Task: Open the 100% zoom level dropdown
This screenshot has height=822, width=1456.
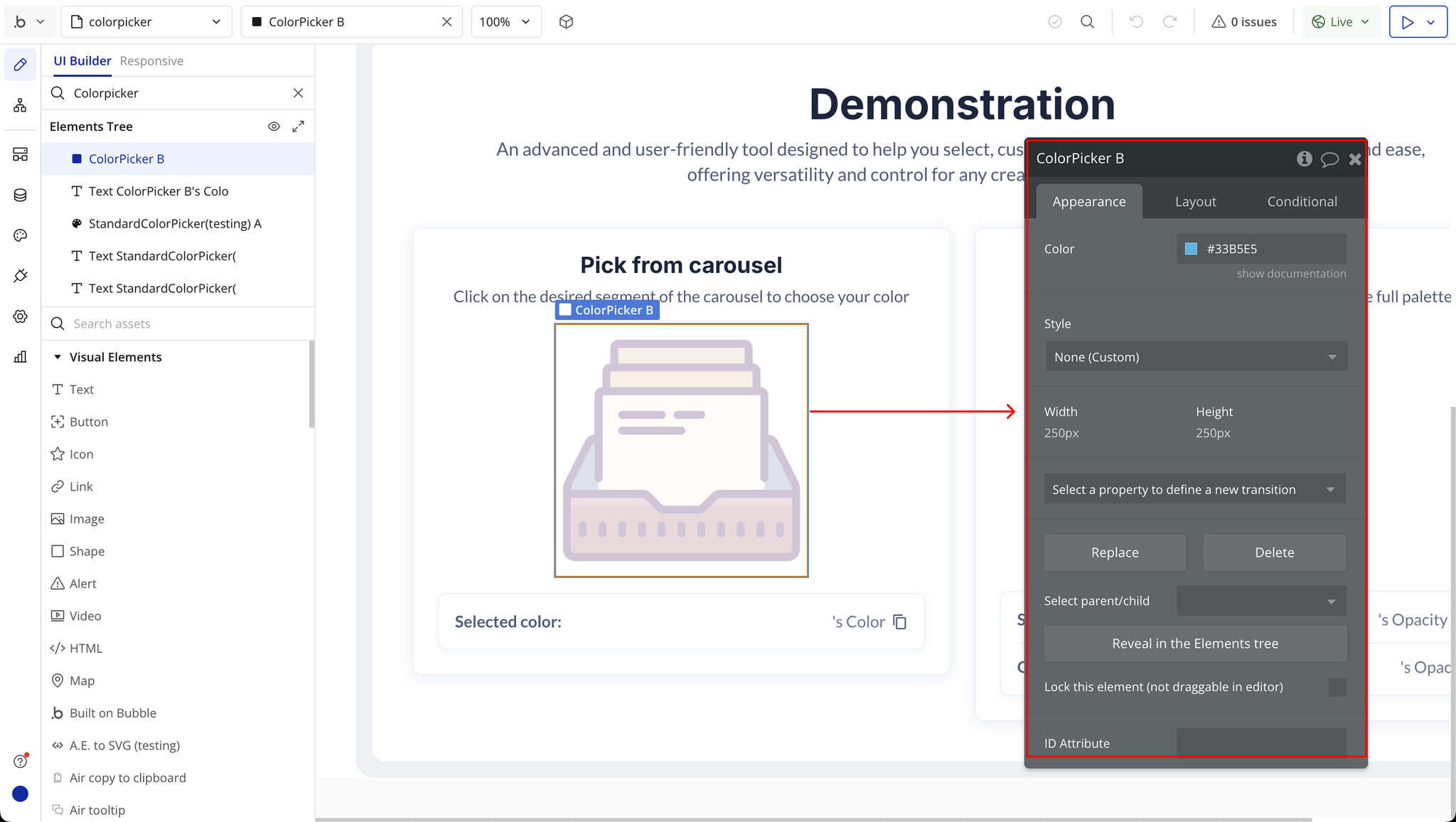Action: click(505, 22)
